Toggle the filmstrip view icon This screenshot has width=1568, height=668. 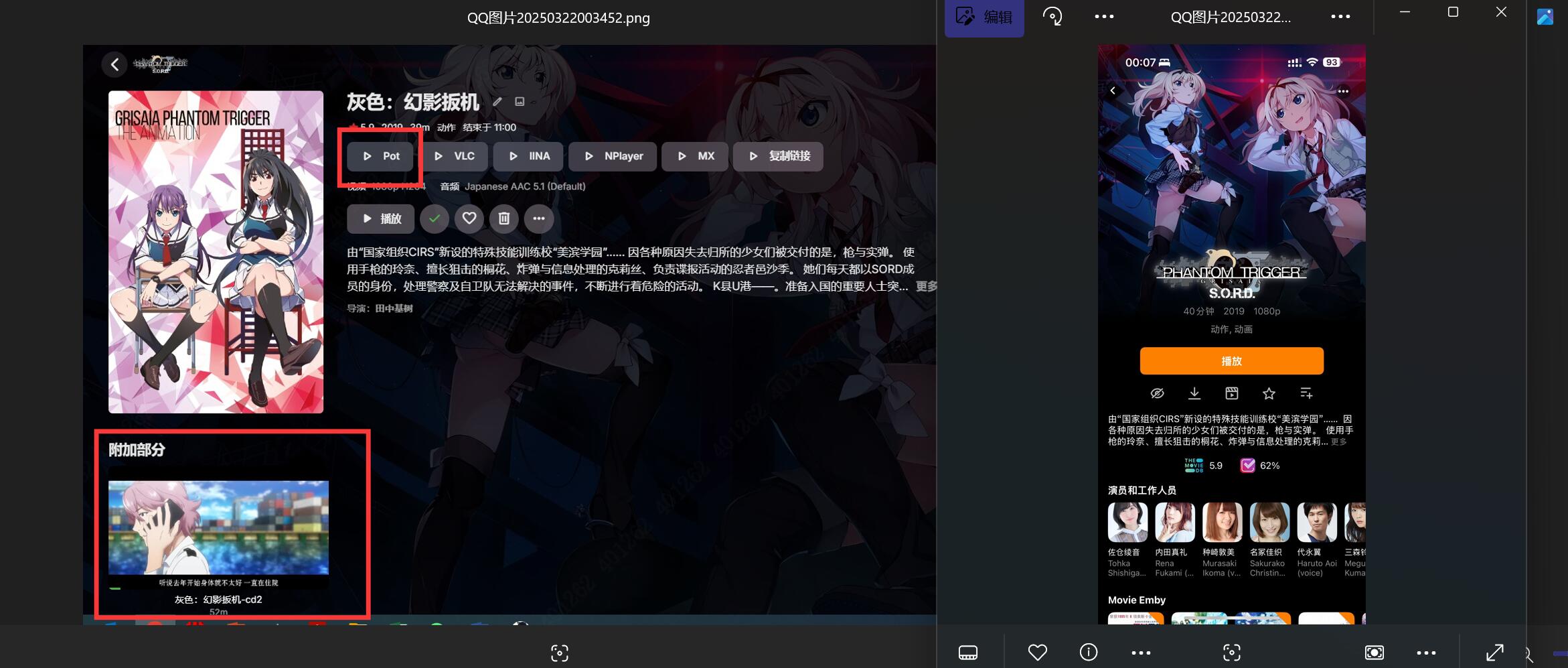click(x=968, y=653)
